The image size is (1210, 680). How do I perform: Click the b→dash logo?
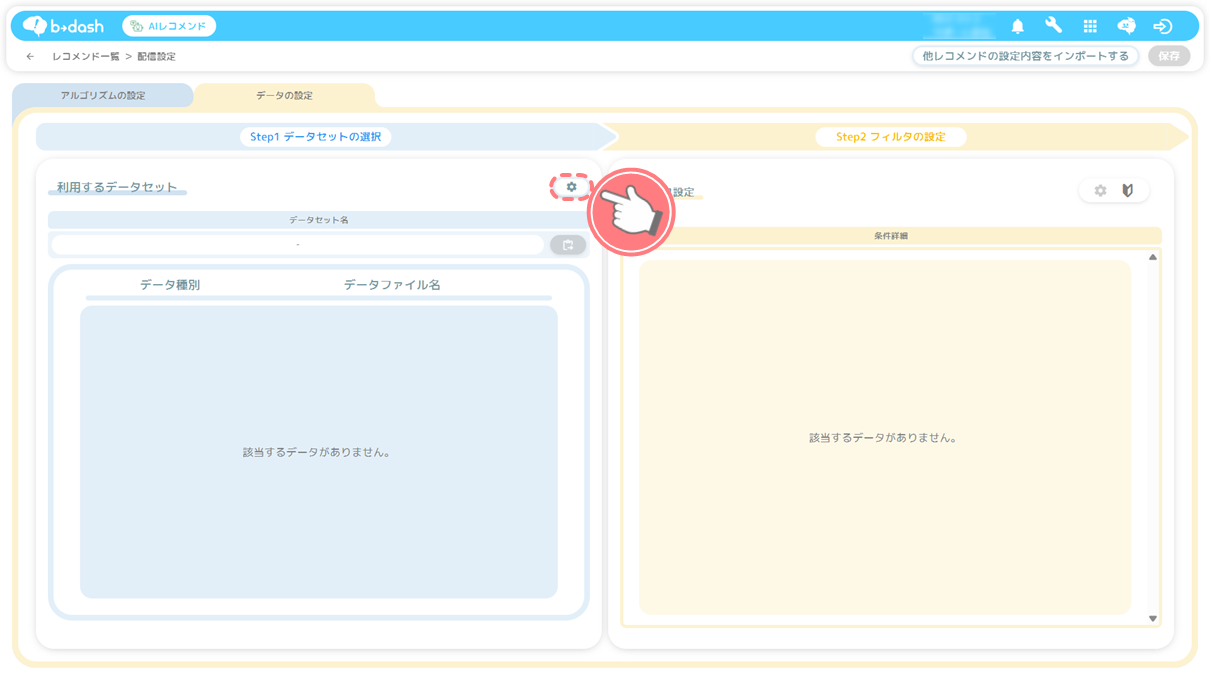(x=64, y=26)
